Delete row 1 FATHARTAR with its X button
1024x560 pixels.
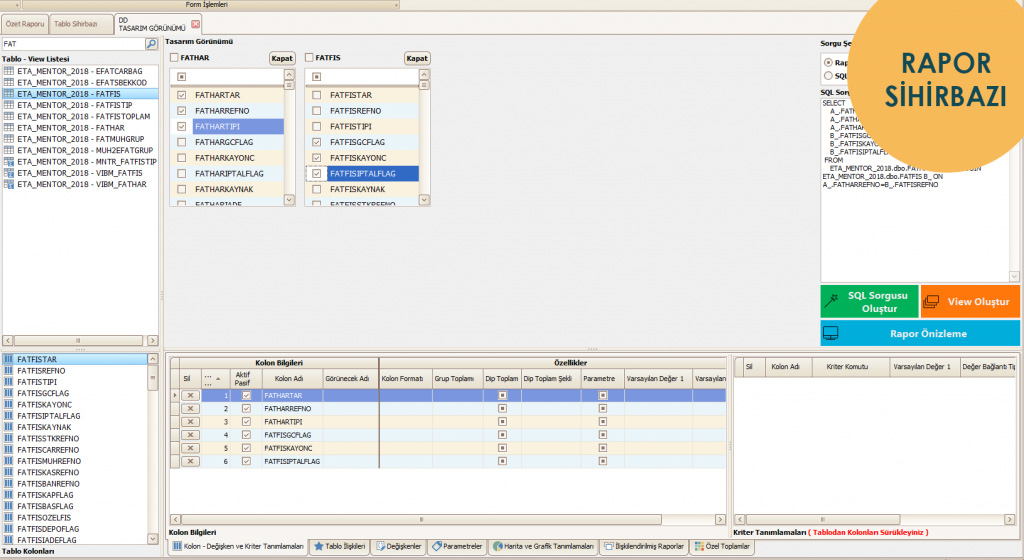[190, 396]
